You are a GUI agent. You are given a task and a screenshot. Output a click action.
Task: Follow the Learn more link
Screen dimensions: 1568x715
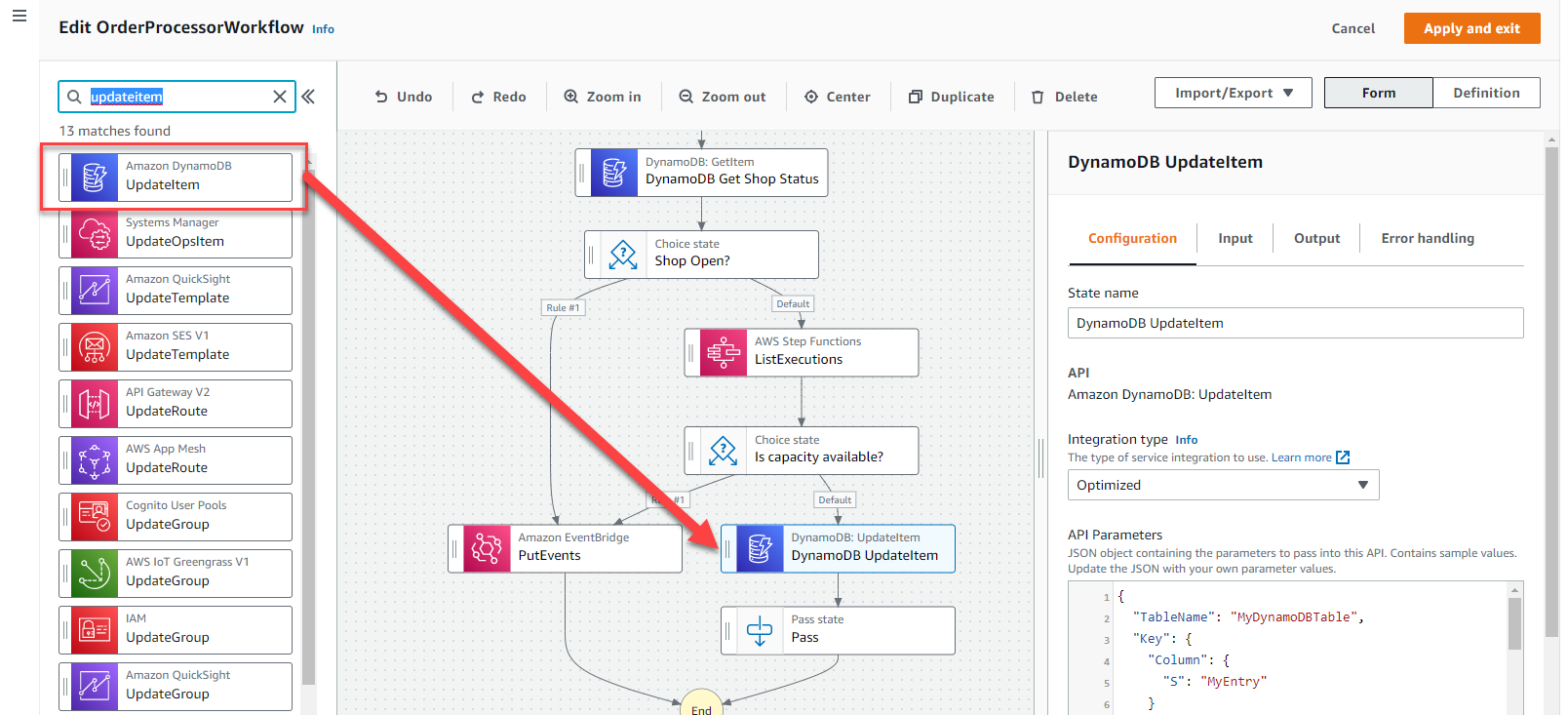tap(1301, 457)
